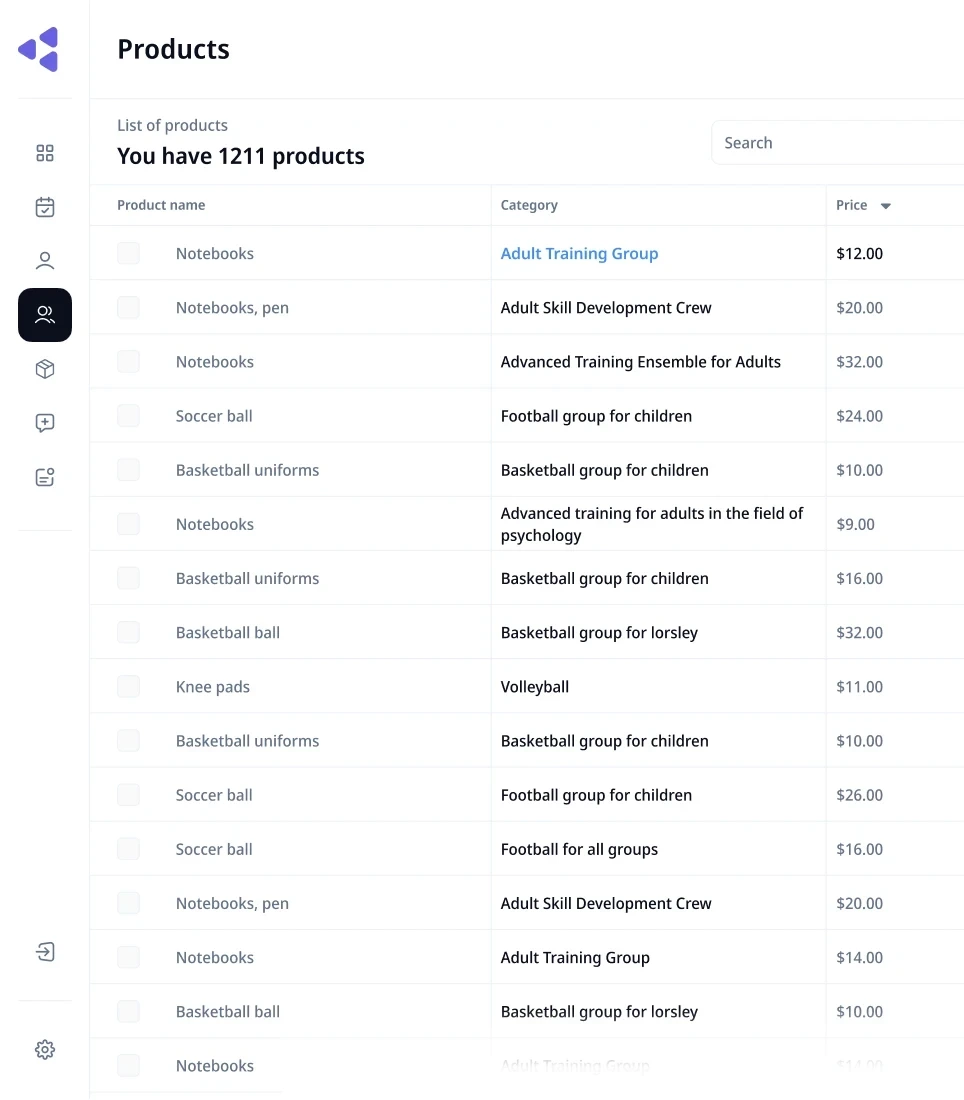Open the settings gear icon

45,1049
